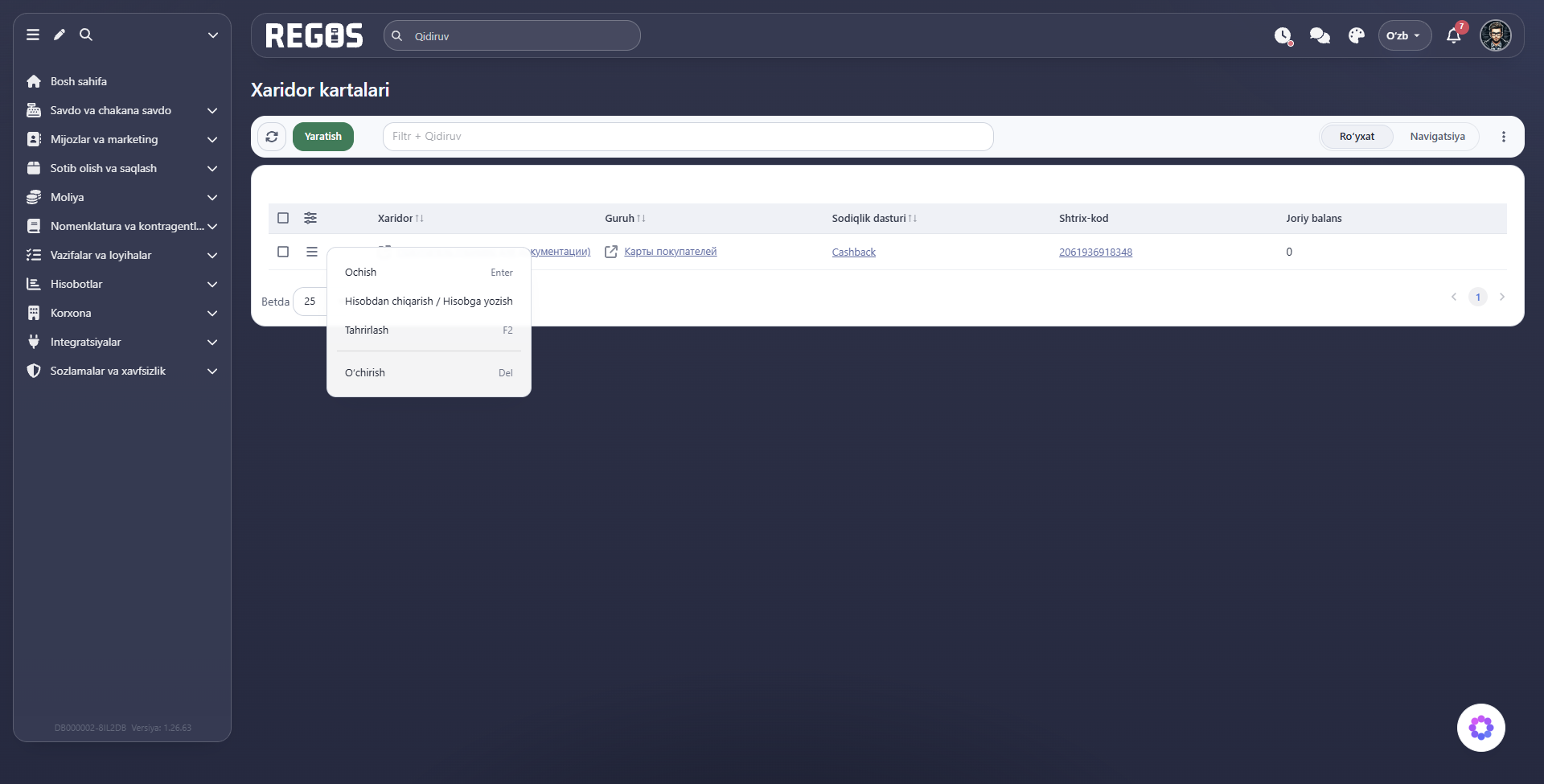Viewport: 1544px width, 784px height.
Task: Click the REGOS logo
Action: tap(314, 35)
